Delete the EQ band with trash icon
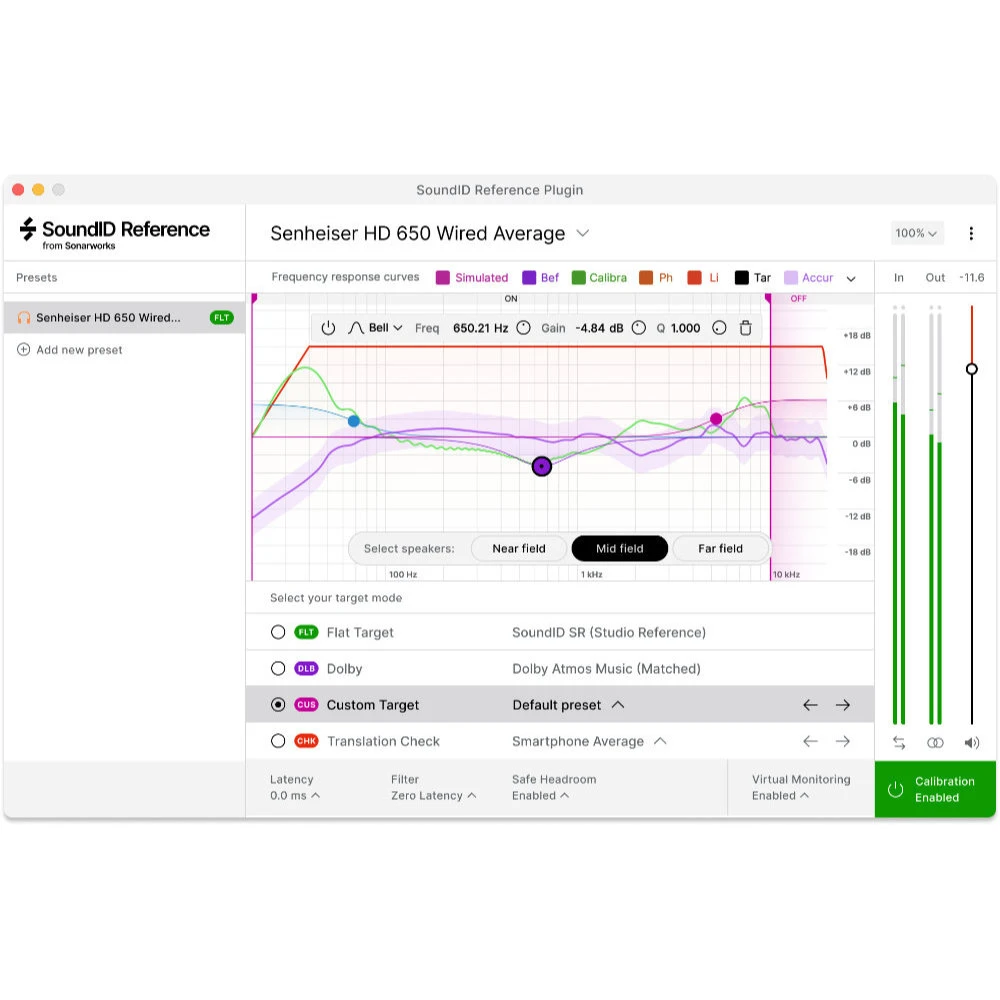 (745, 328)
